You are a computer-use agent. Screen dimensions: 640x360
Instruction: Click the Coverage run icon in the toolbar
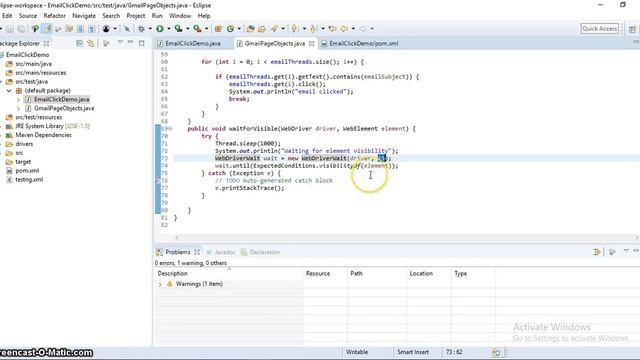178,29
